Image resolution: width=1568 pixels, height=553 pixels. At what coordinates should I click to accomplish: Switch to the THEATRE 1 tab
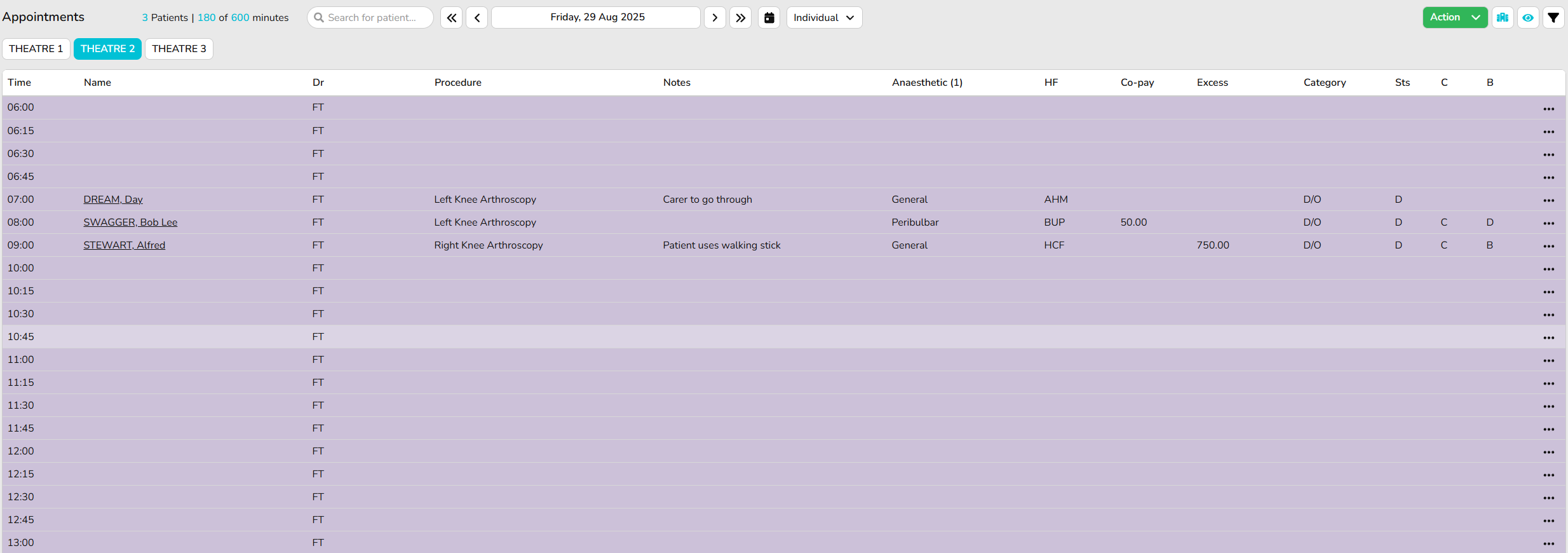coord(36,49)
